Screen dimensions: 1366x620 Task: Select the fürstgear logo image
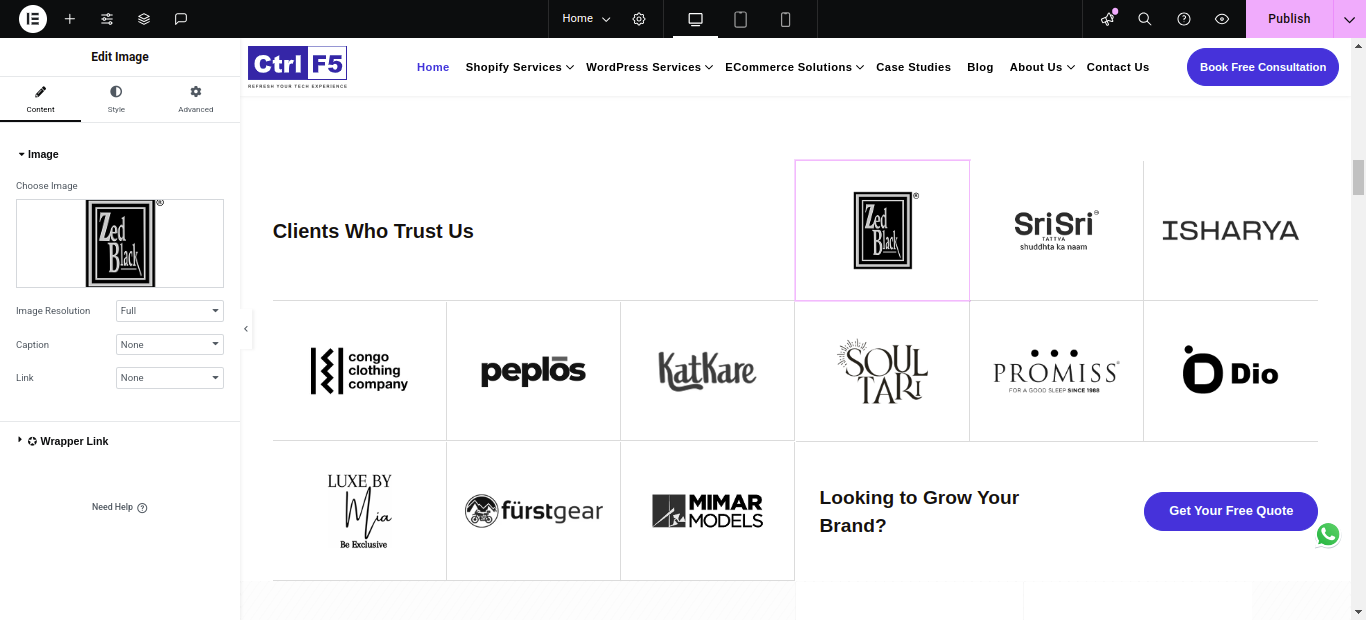533,511
